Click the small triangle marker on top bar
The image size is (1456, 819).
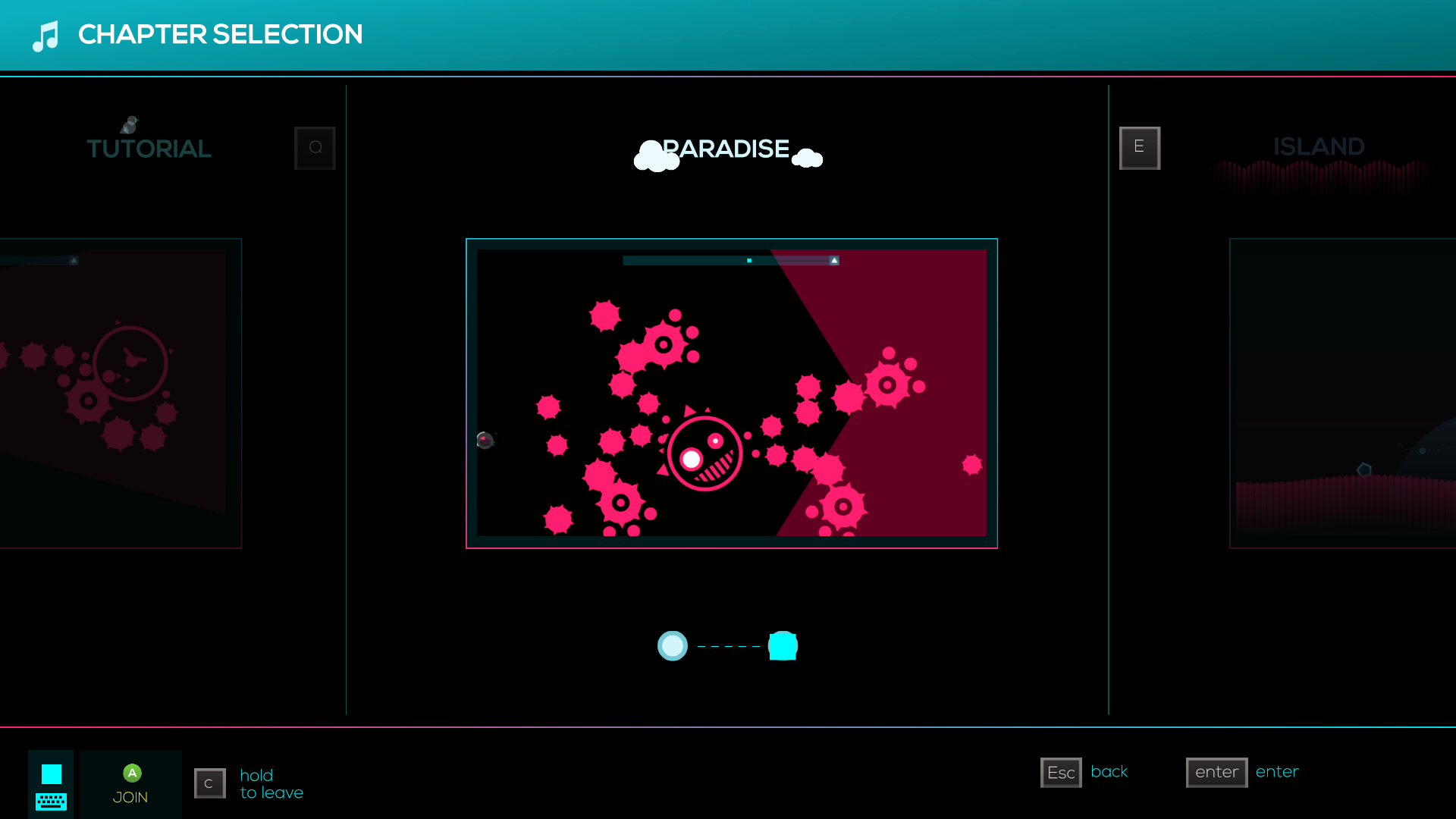click(834, 260)
